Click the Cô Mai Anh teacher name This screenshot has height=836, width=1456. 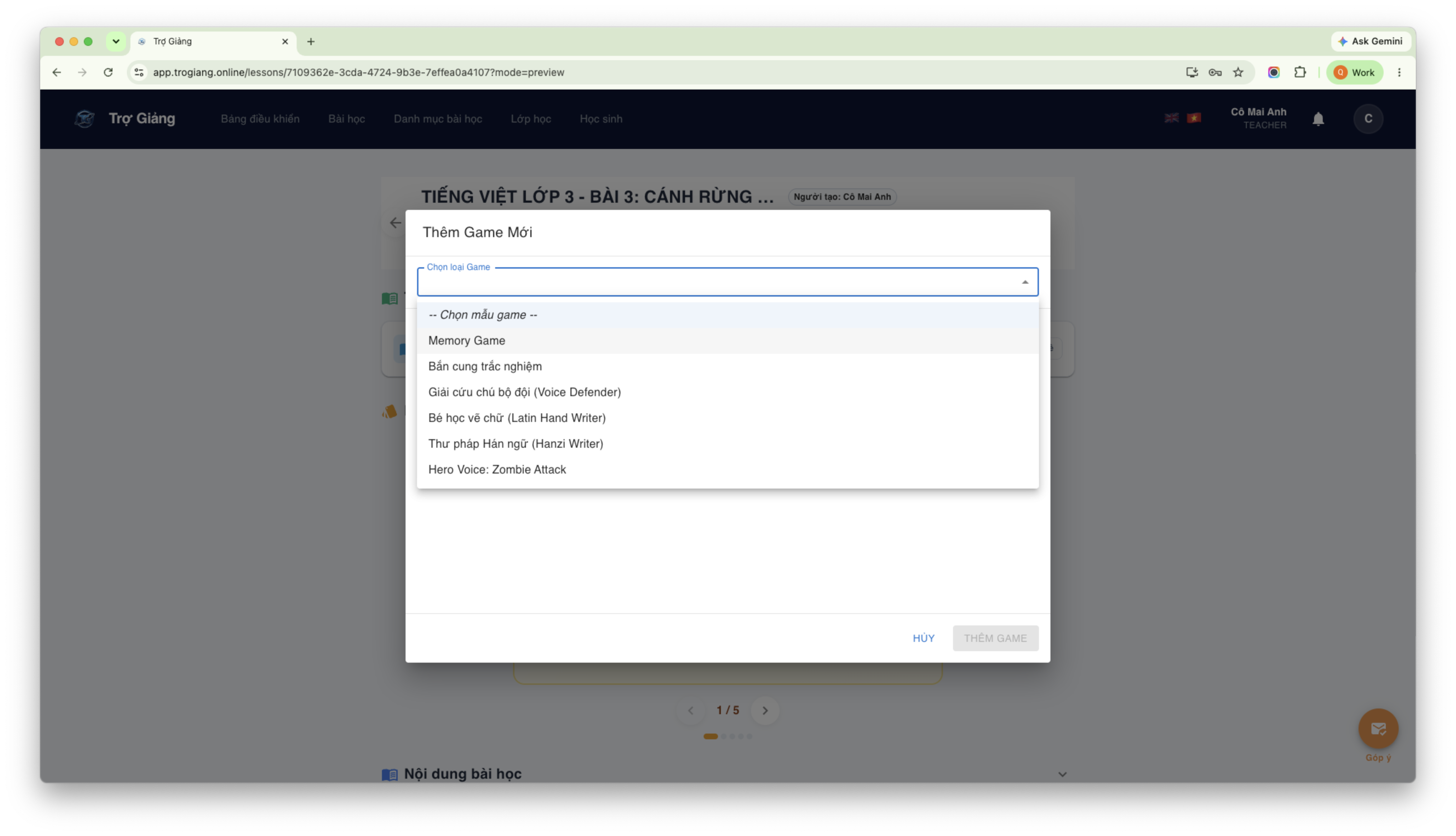[1258, 112]
